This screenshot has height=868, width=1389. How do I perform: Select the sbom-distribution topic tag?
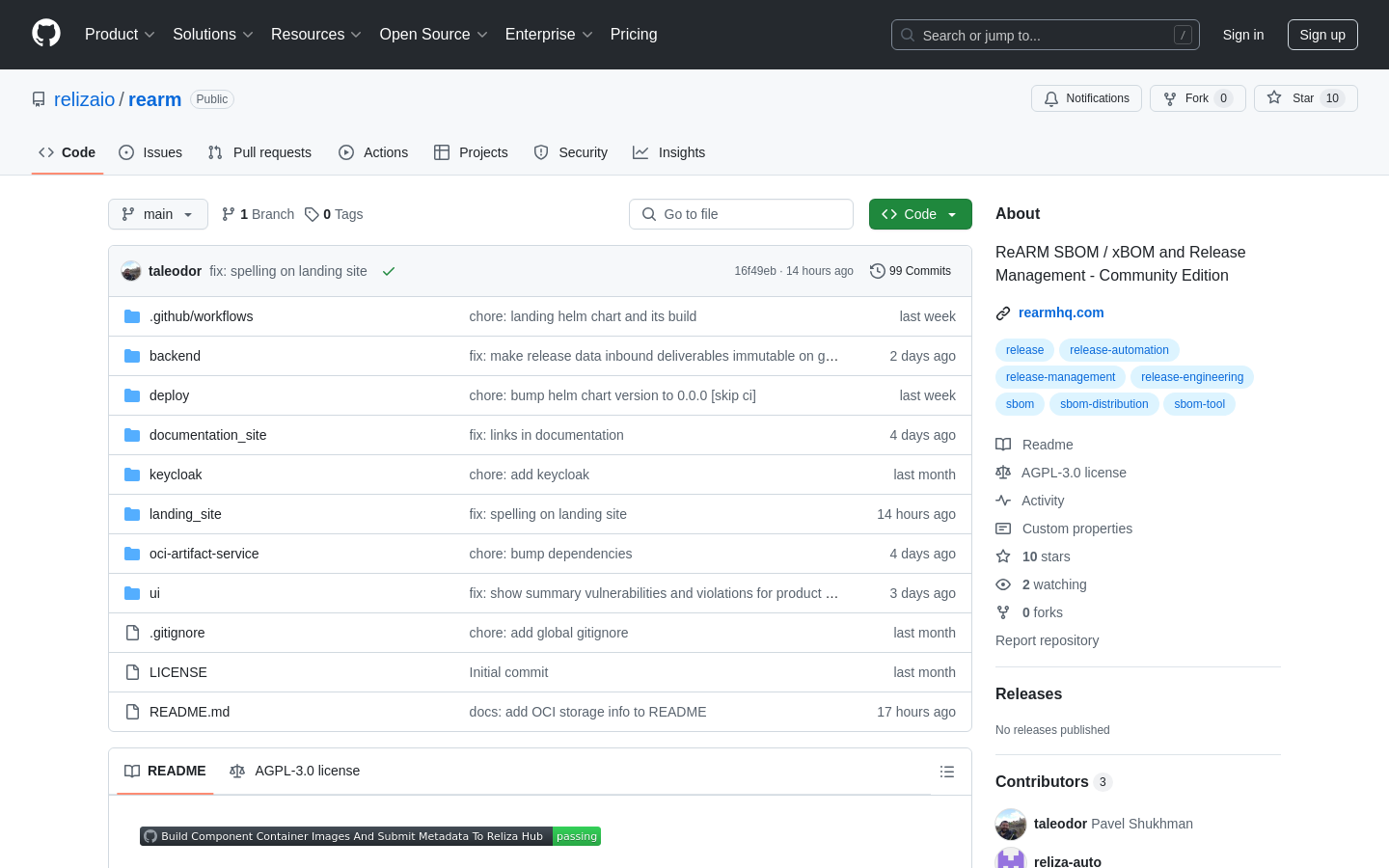point(1103,404)
